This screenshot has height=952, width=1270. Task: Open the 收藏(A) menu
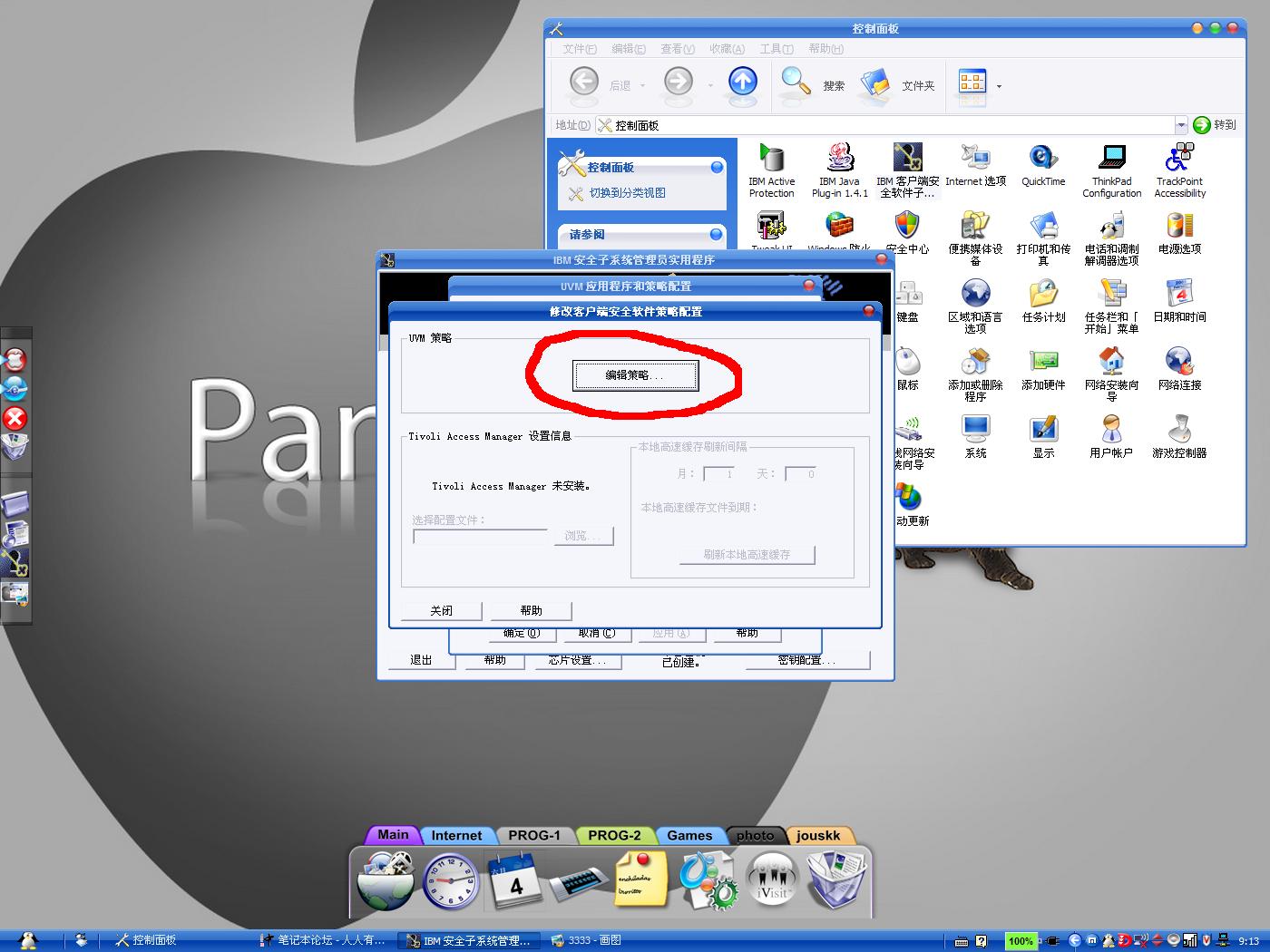727,49
